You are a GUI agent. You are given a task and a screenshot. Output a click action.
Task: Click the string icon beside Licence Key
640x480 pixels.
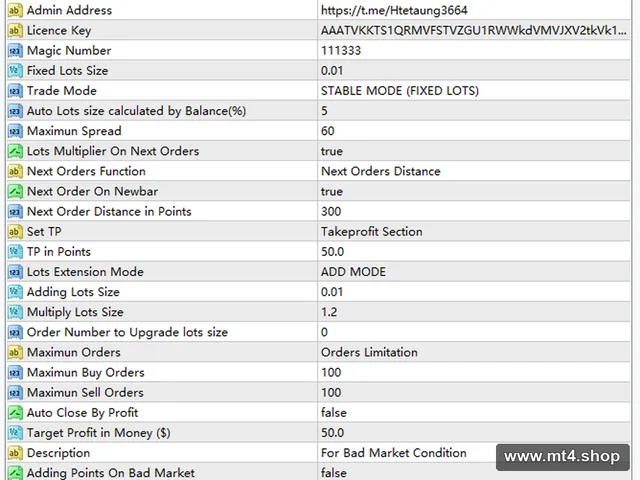pyautogui.click(x=15, y=30)
